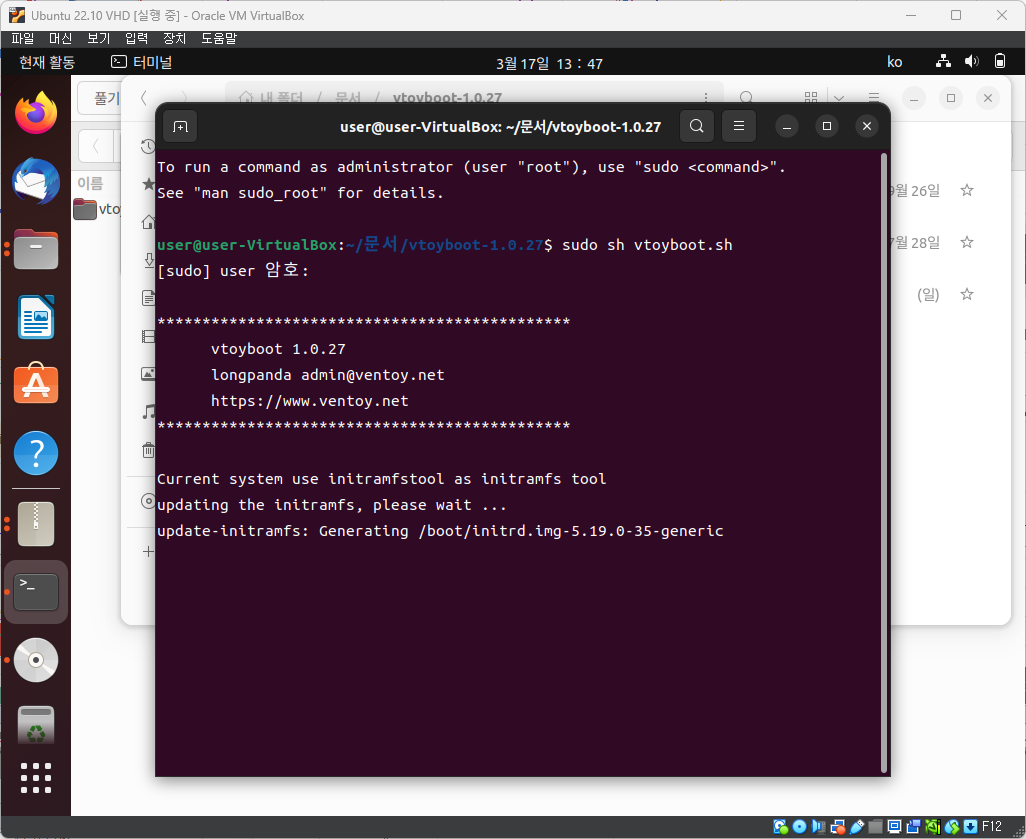Search with magnifier in the Files window

746,98
